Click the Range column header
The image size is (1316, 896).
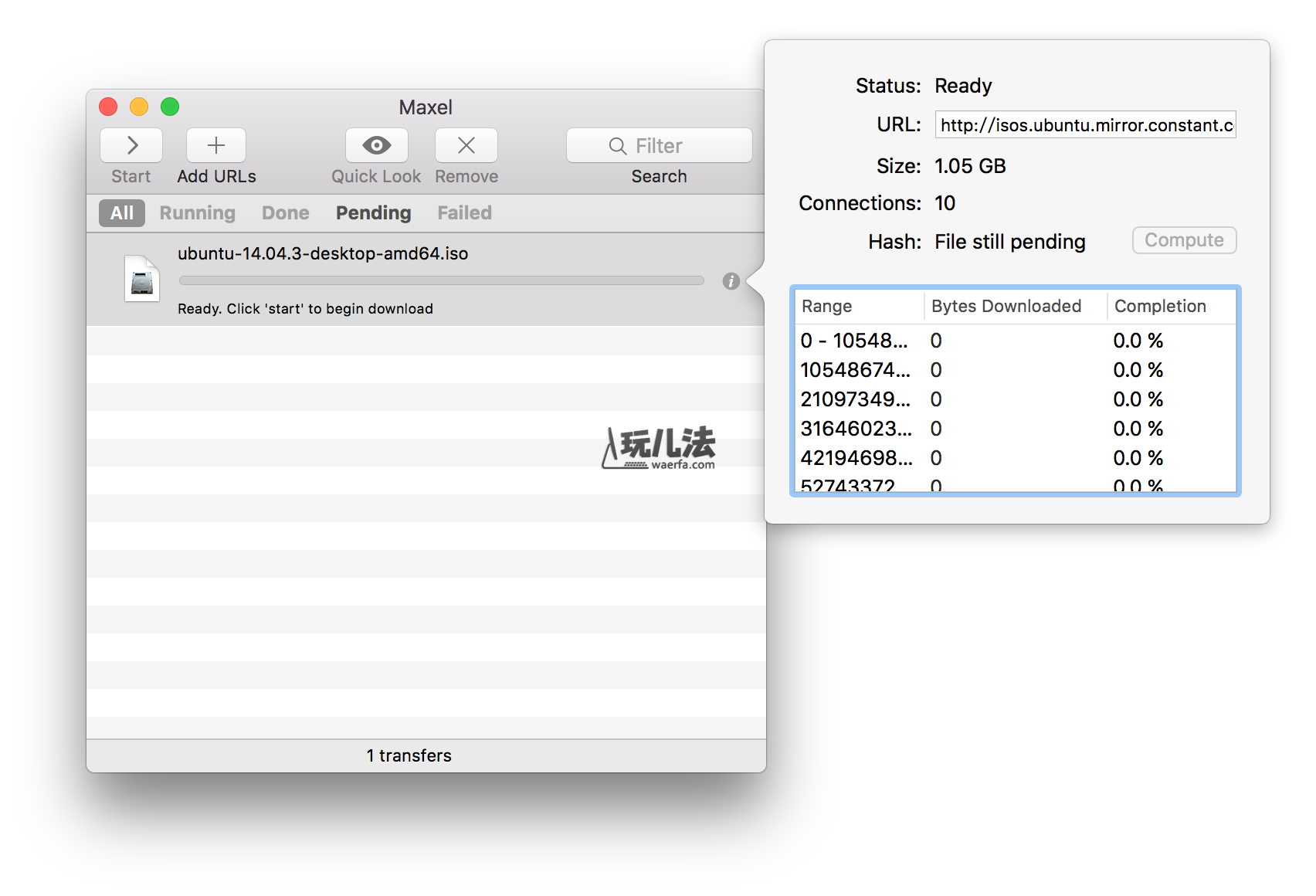860,306
